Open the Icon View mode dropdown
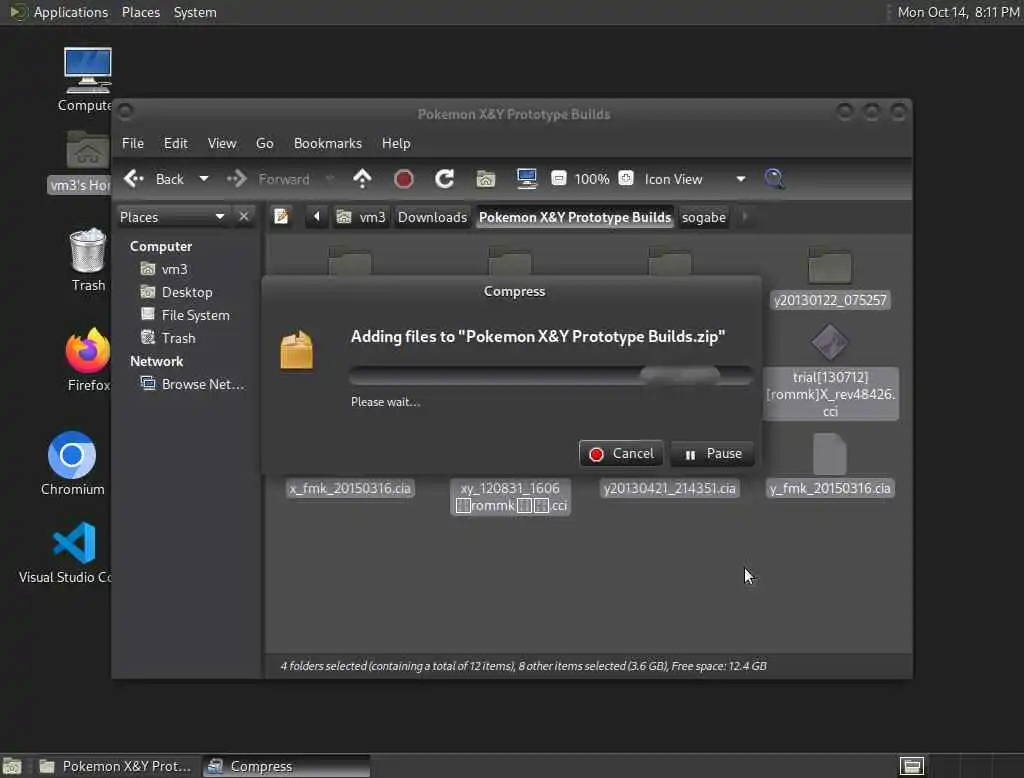Image resolution: width=1024 pixels, height=778 pixels. [695, 179]
